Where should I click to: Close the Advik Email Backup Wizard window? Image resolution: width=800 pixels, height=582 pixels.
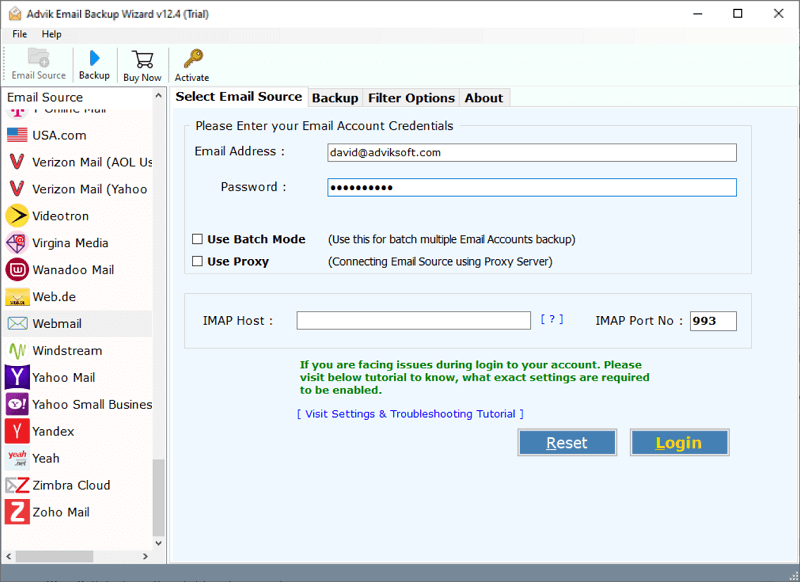tap(778, 14)
